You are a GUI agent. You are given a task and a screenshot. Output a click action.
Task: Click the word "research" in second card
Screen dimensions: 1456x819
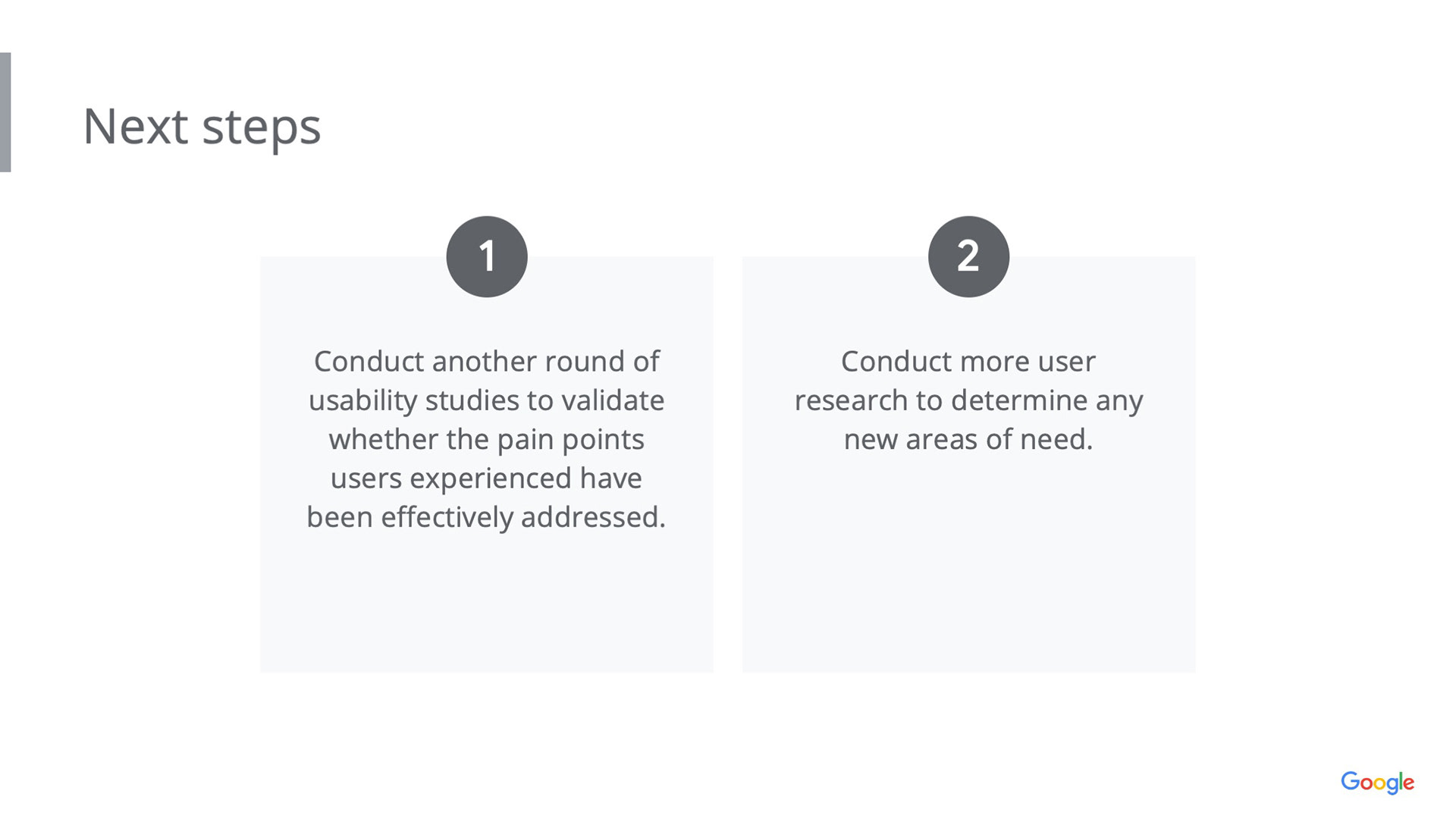(851, 400)
